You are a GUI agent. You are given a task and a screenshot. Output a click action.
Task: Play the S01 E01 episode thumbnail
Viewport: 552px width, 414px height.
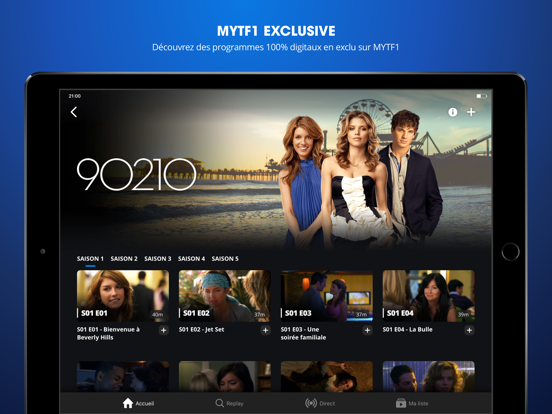pyautogui.click(x=123, y=296)
